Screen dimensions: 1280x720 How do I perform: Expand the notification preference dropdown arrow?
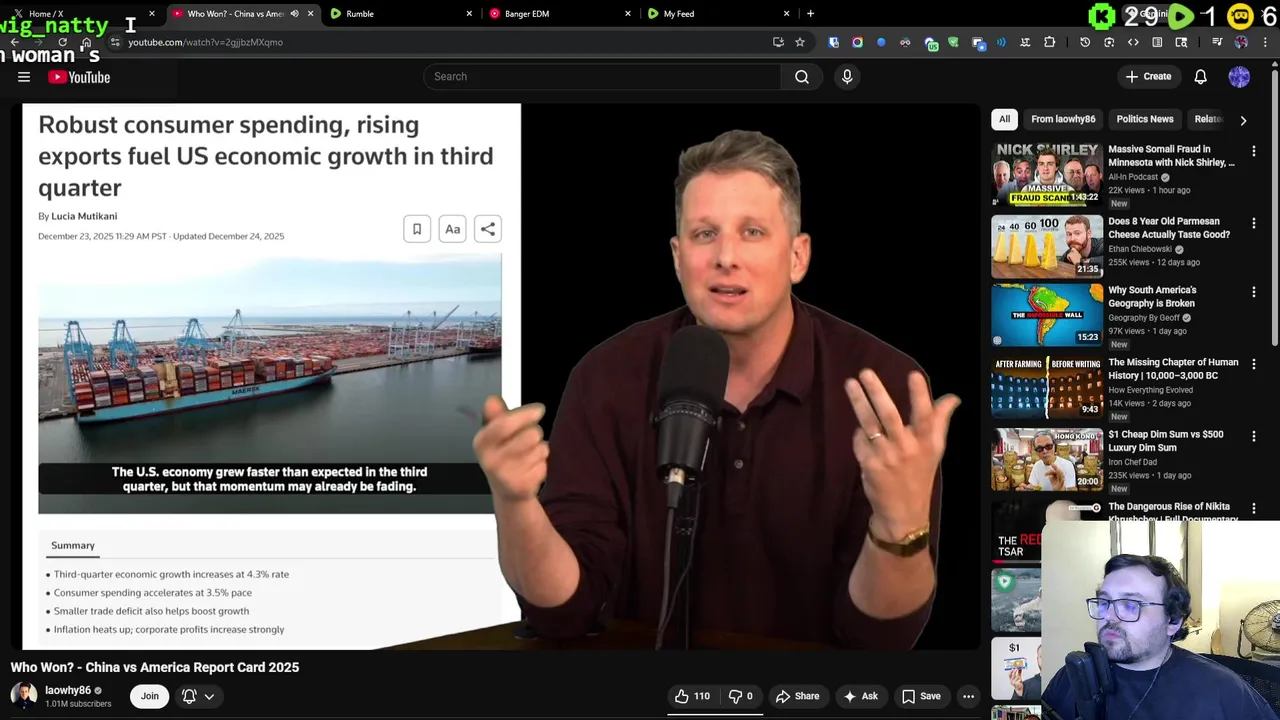[x=209, y=696]
